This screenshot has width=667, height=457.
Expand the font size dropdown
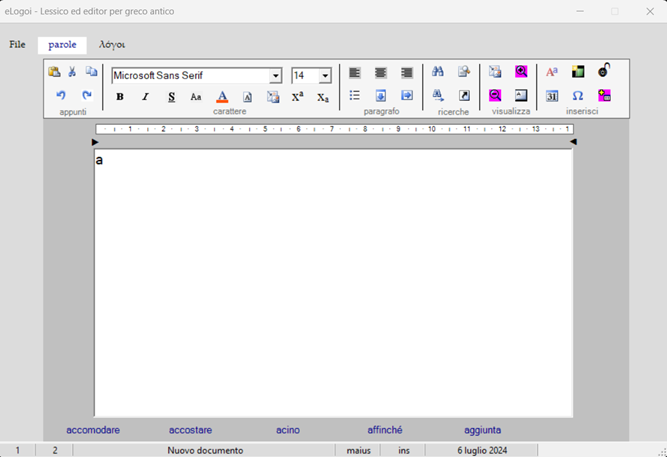[325, 76]
